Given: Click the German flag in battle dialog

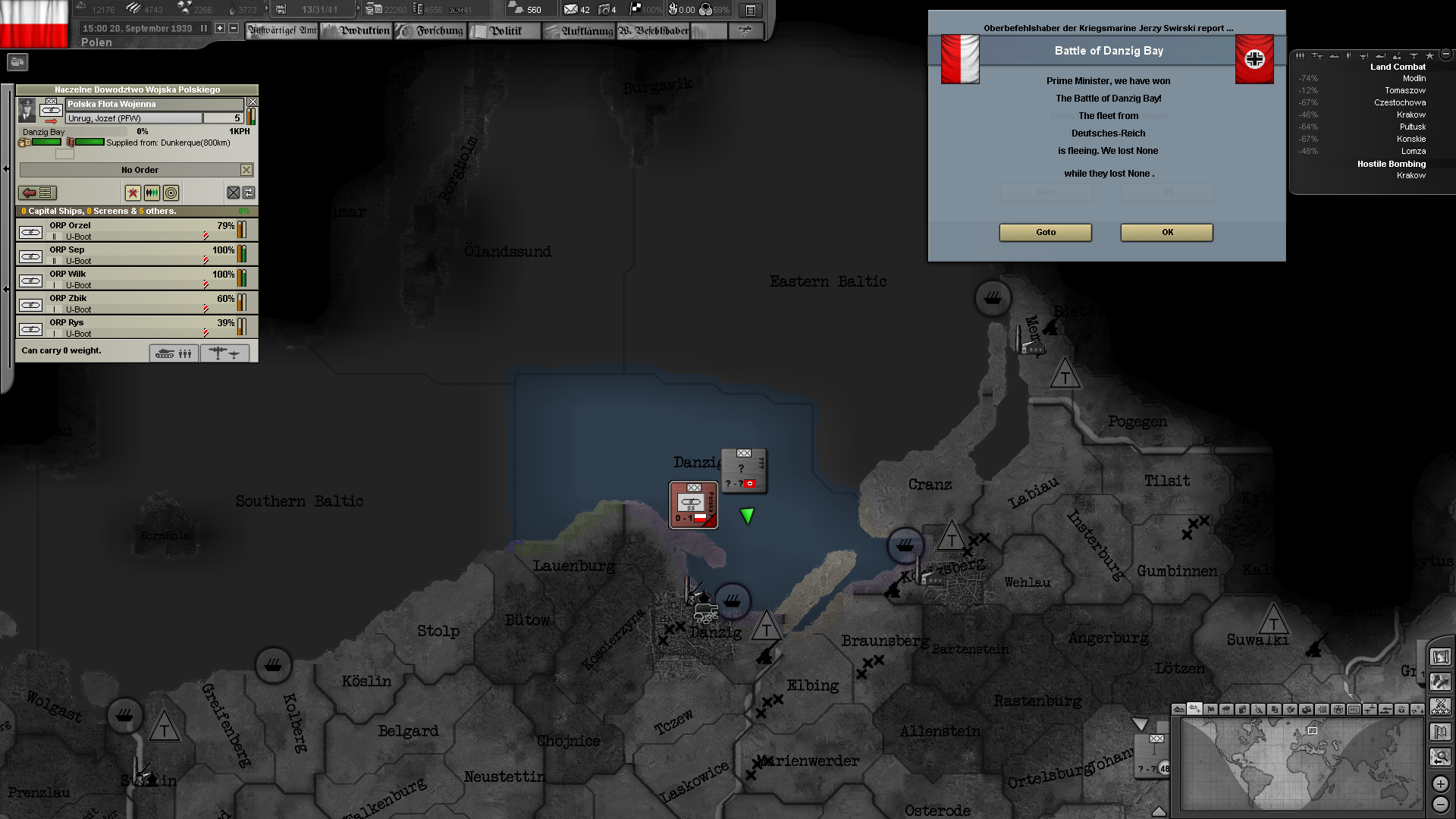Looking at the screenshot, I should click(1254, 58).
